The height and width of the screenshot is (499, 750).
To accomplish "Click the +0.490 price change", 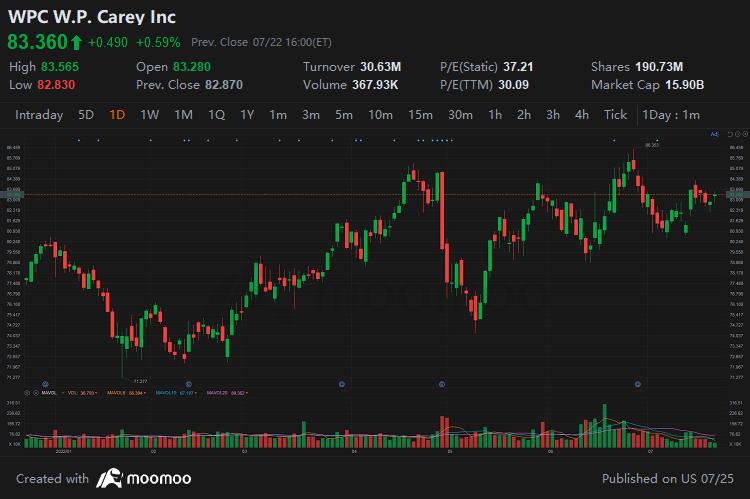I will pyautogui.click(x=108, y=43).
